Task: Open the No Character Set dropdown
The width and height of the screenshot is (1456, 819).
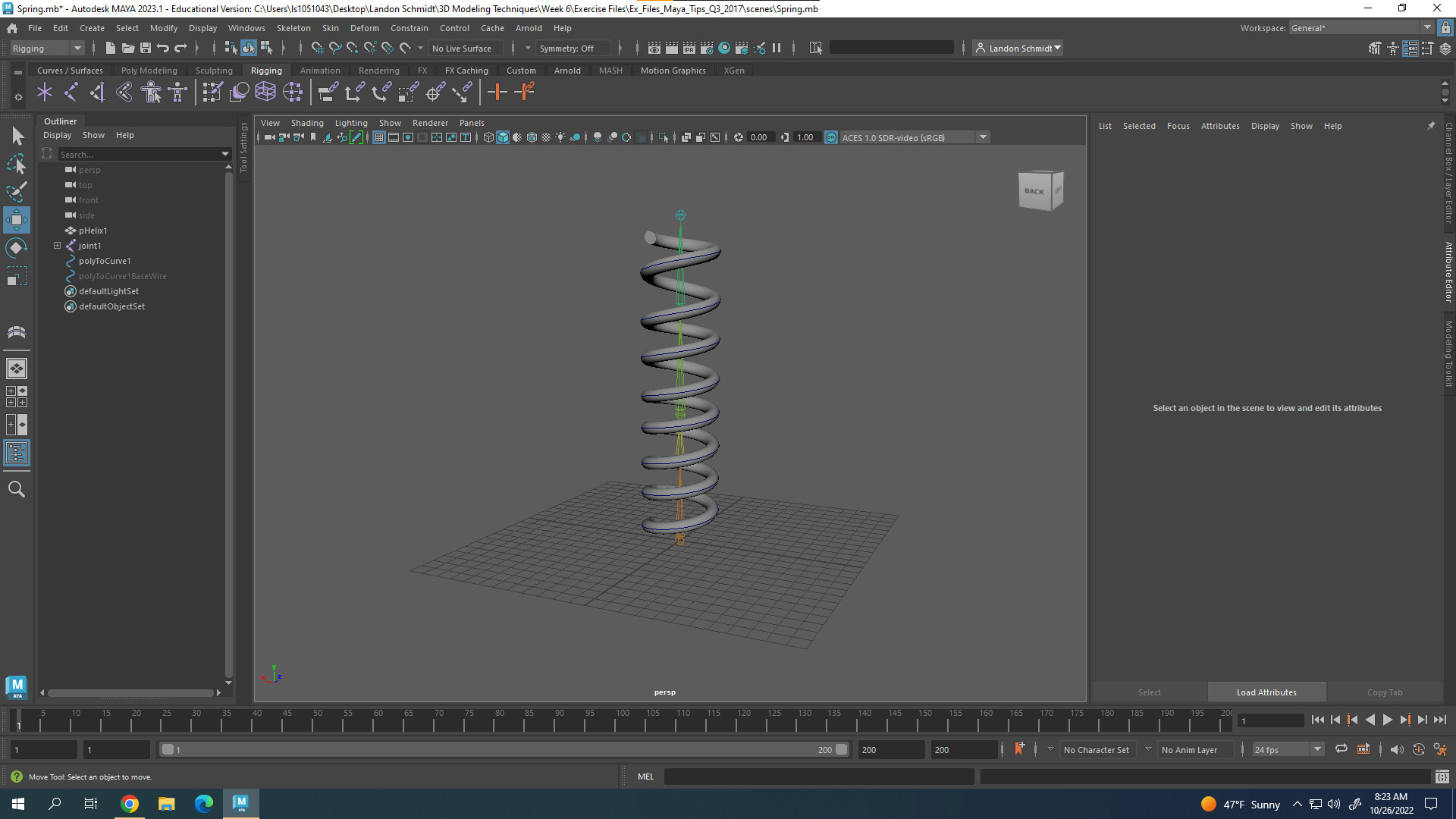Action: pos(1097,749)
